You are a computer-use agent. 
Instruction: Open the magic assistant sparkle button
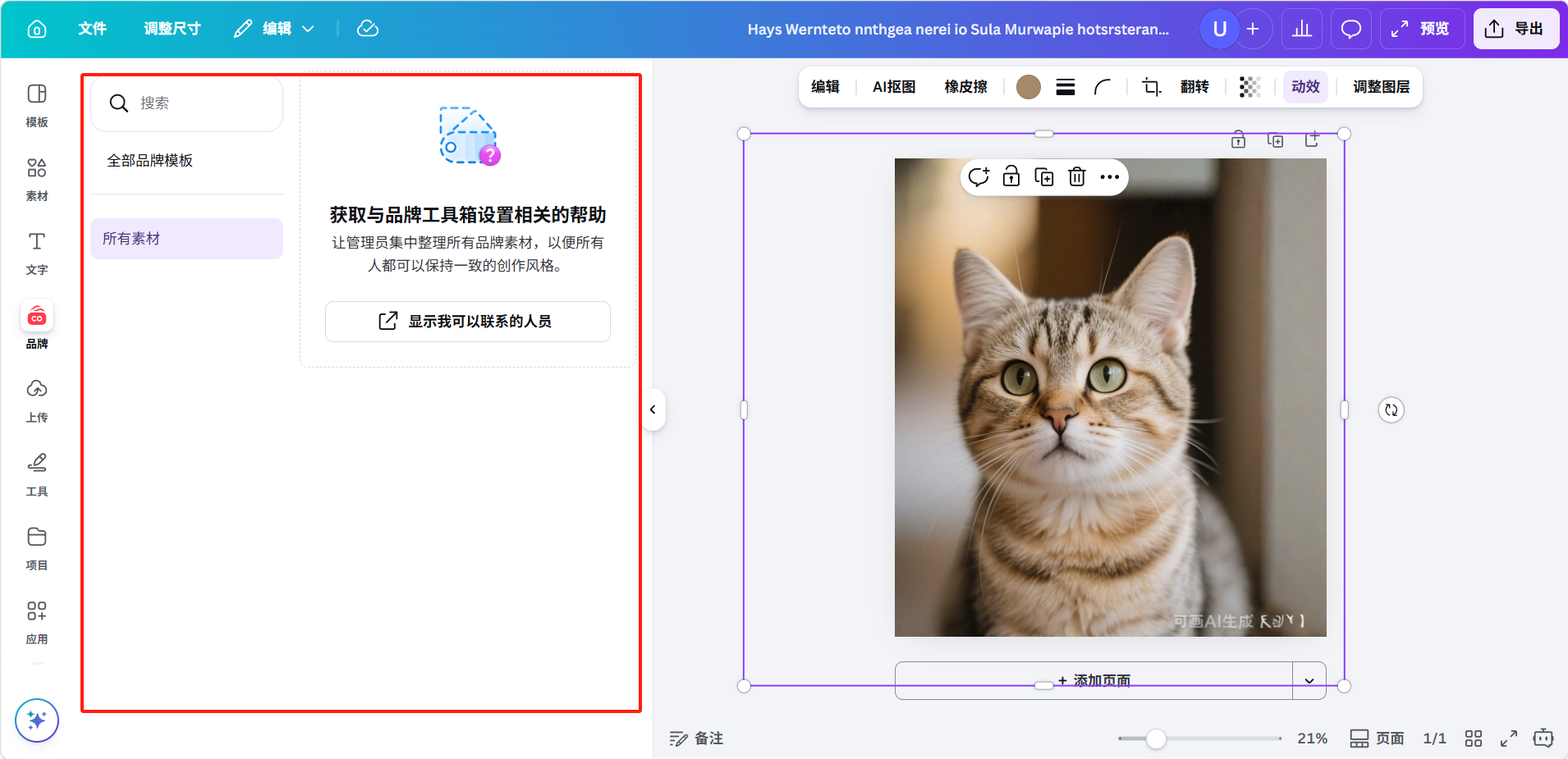tap(37, 720)
